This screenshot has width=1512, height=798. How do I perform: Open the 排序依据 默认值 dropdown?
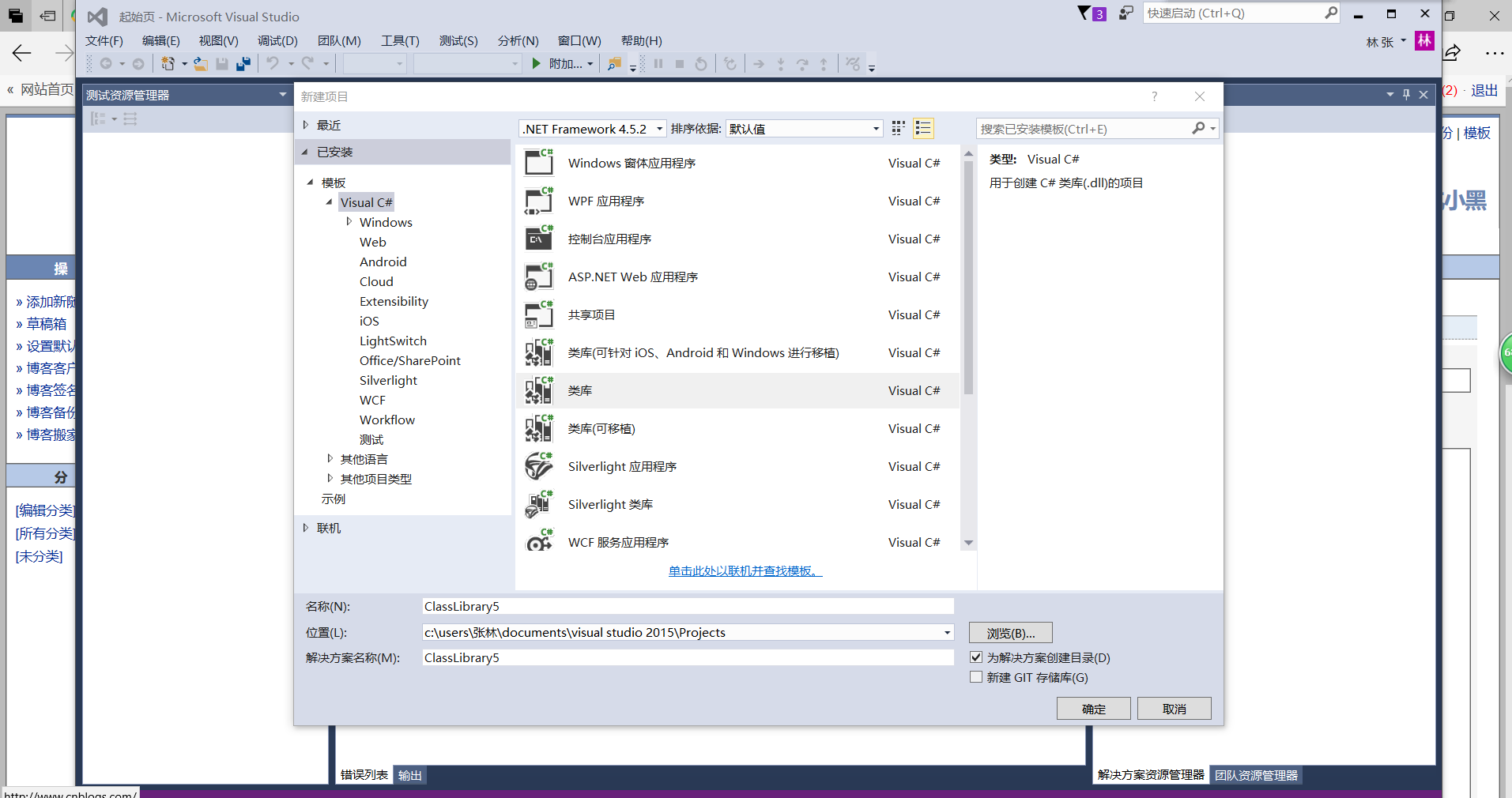[x=804, y=129]
